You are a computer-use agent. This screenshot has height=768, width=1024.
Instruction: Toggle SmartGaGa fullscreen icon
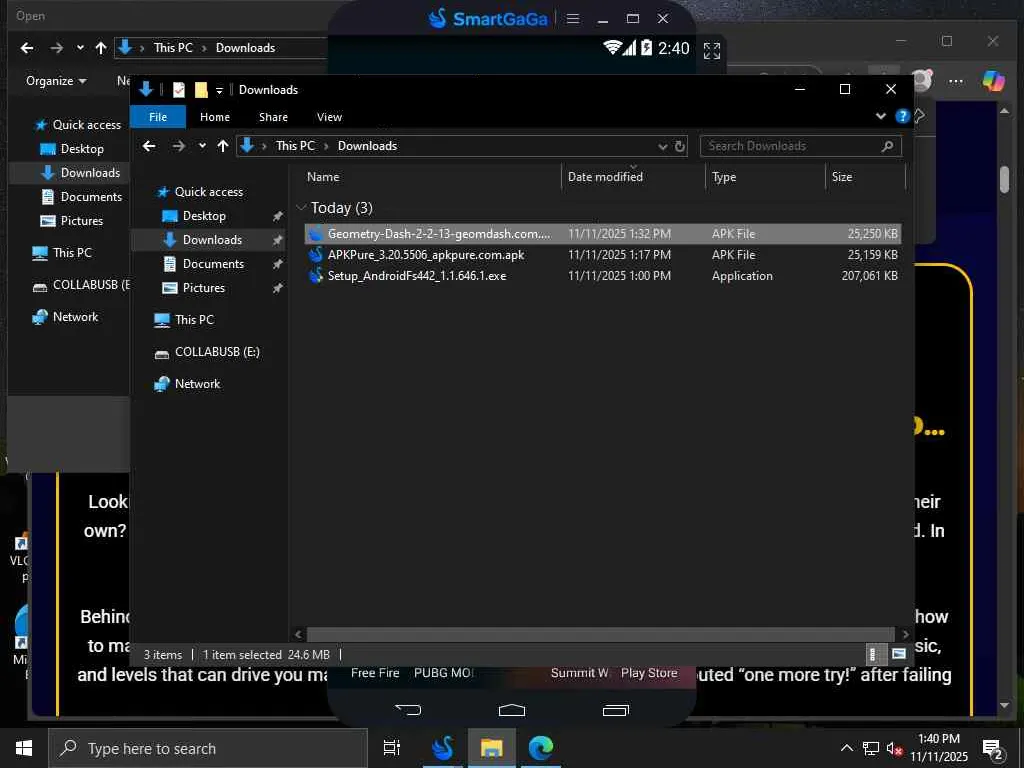coord(712,50)
